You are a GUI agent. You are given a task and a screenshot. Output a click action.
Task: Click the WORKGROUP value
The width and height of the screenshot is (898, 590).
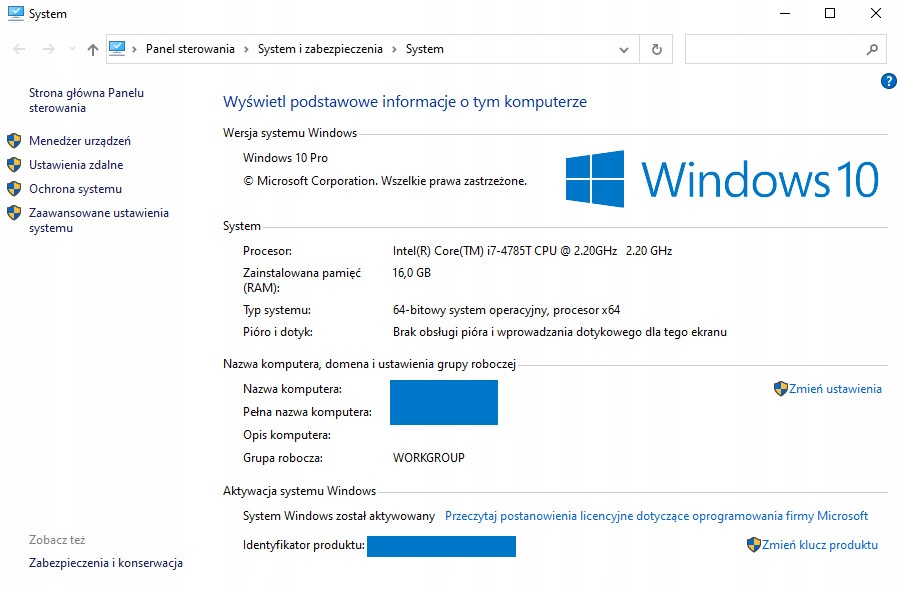pyautogui.click(x=428, y=458)
